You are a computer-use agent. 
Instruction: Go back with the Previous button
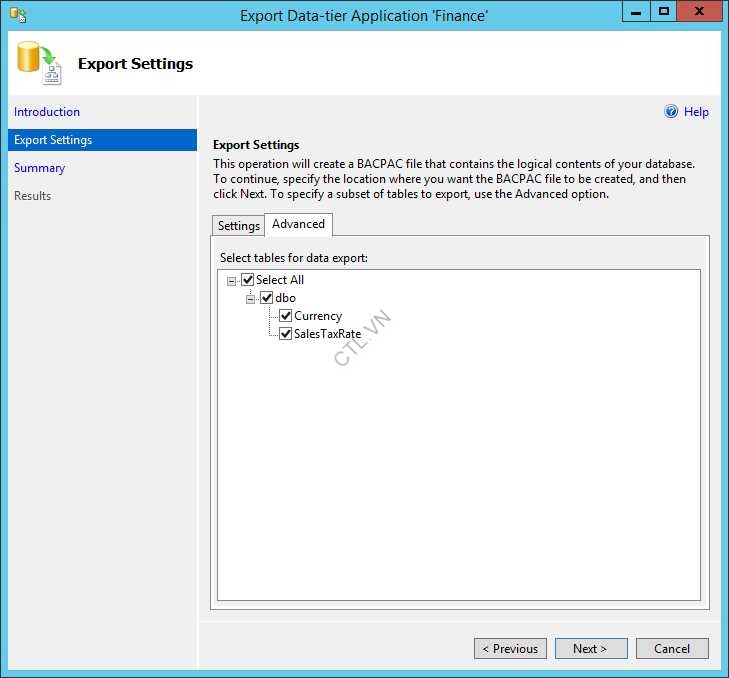pyautogui.click(x=510, y=649)
